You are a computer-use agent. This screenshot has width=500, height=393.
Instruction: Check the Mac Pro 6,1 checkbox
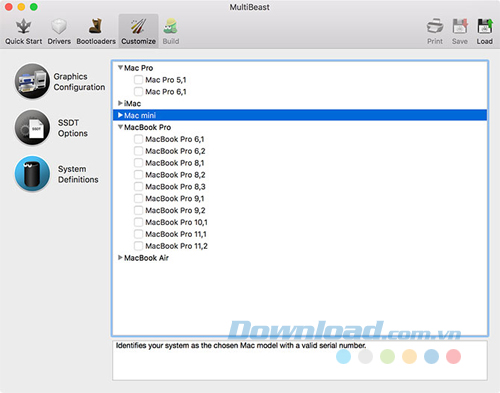pyautogui.click(x=138, y=91)
